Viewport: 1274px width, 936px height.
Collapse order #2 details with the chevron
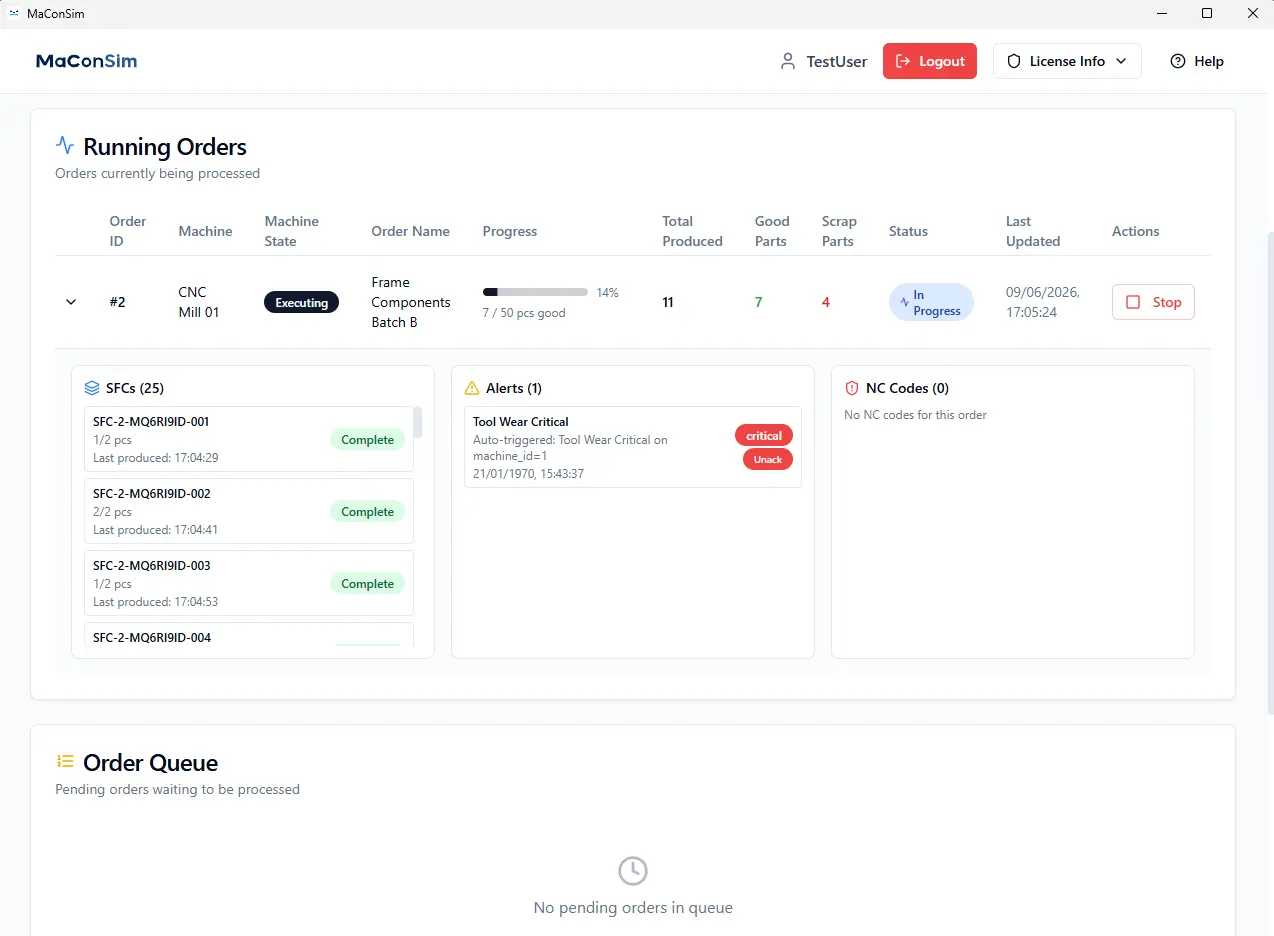[x=71, y=302]
